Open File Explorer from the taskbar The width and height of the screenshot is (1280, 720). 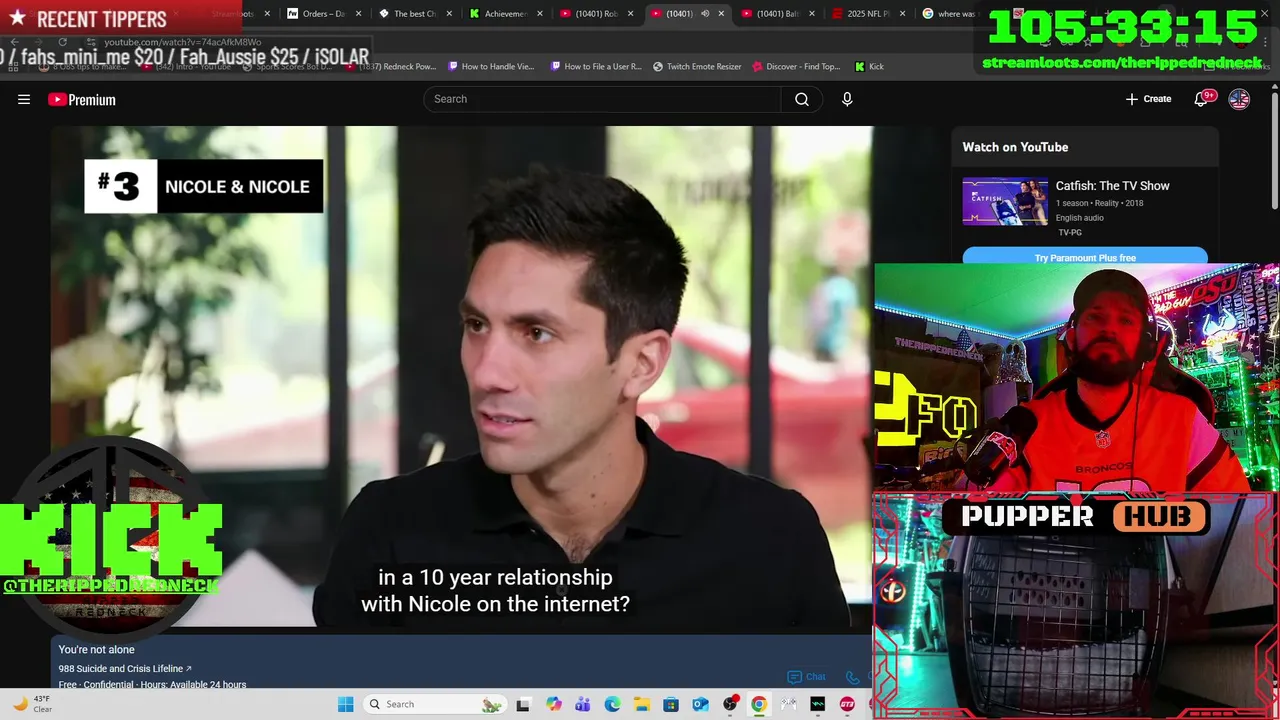click(x=642, y=704)
